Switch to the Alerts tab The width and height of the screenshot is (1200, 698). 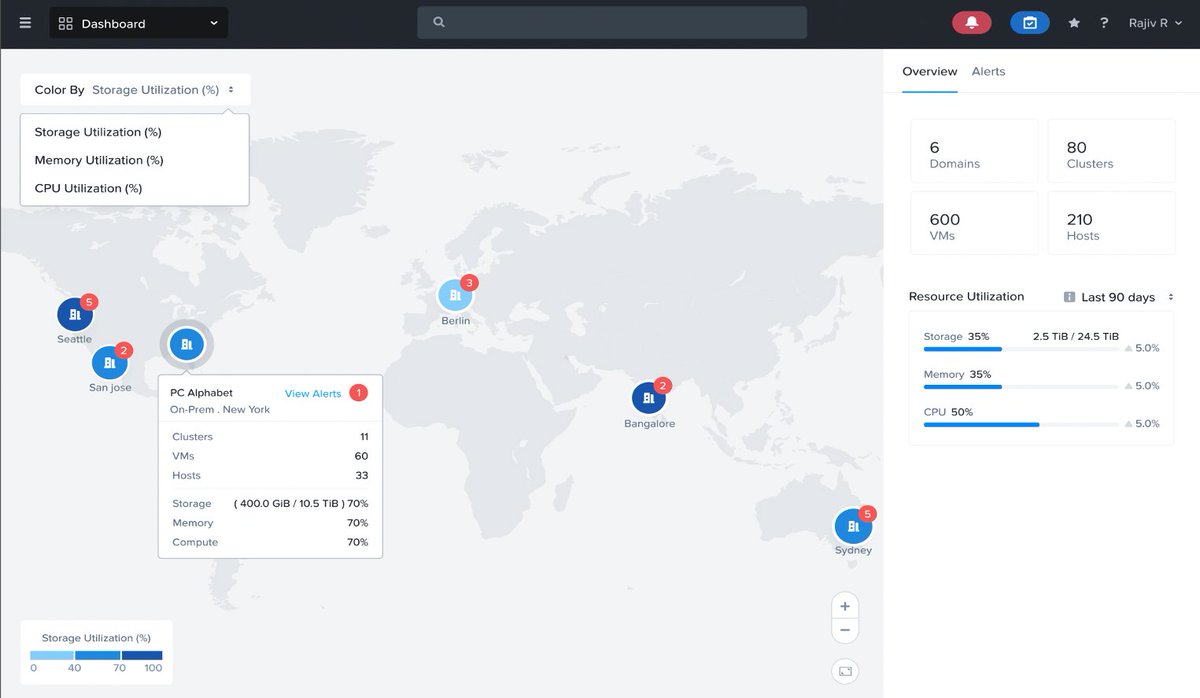click(988, 71)
